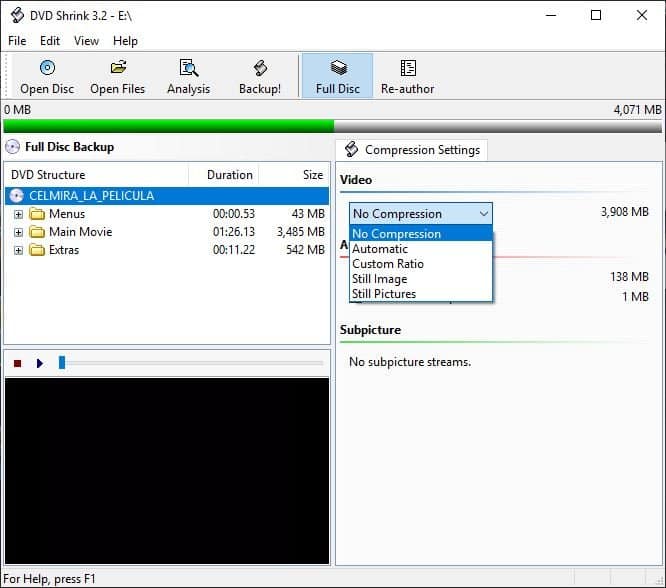The height and width of the screenshot is (588, 666).
Task: Select the CELMIRA_LA_PELICULA root row
Action: click(167, 196)
